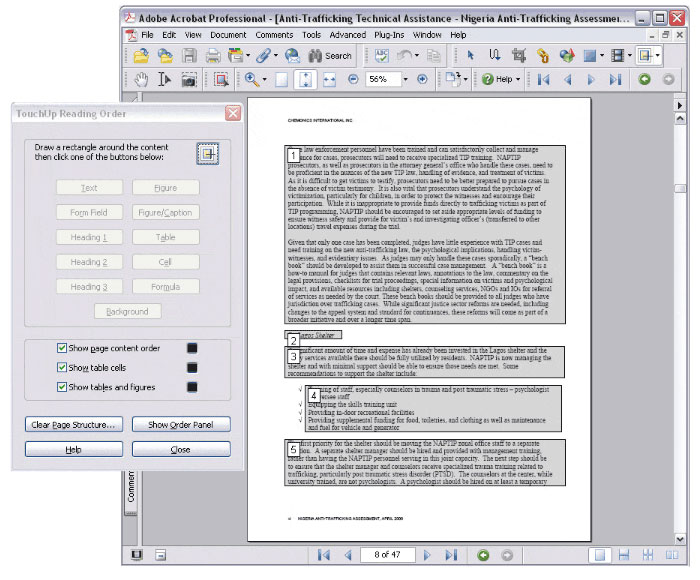Open the Comments menu

click(275, 35)
